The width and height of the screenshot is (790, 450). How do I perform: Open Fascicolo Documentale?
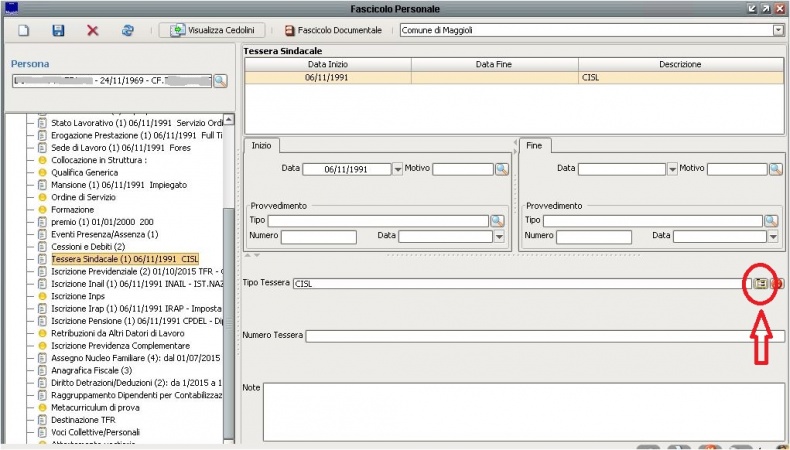click(333, 31)
